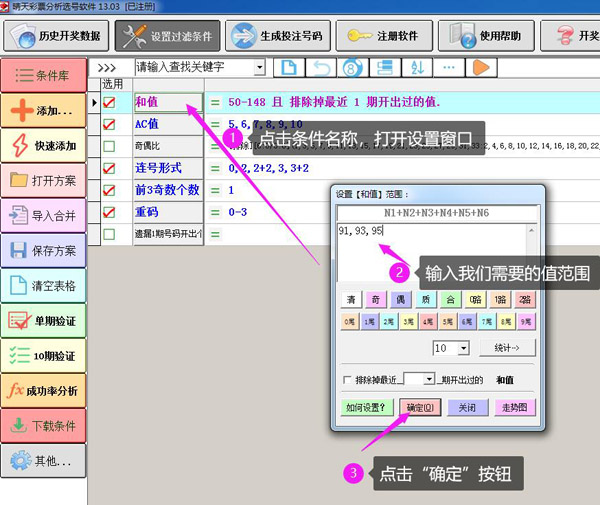Image resolution: width=600 pixels, height=505 pixels.
Task: Tick the 排除掉最近 checkbox in dialog
Action: tap(346, 380)
